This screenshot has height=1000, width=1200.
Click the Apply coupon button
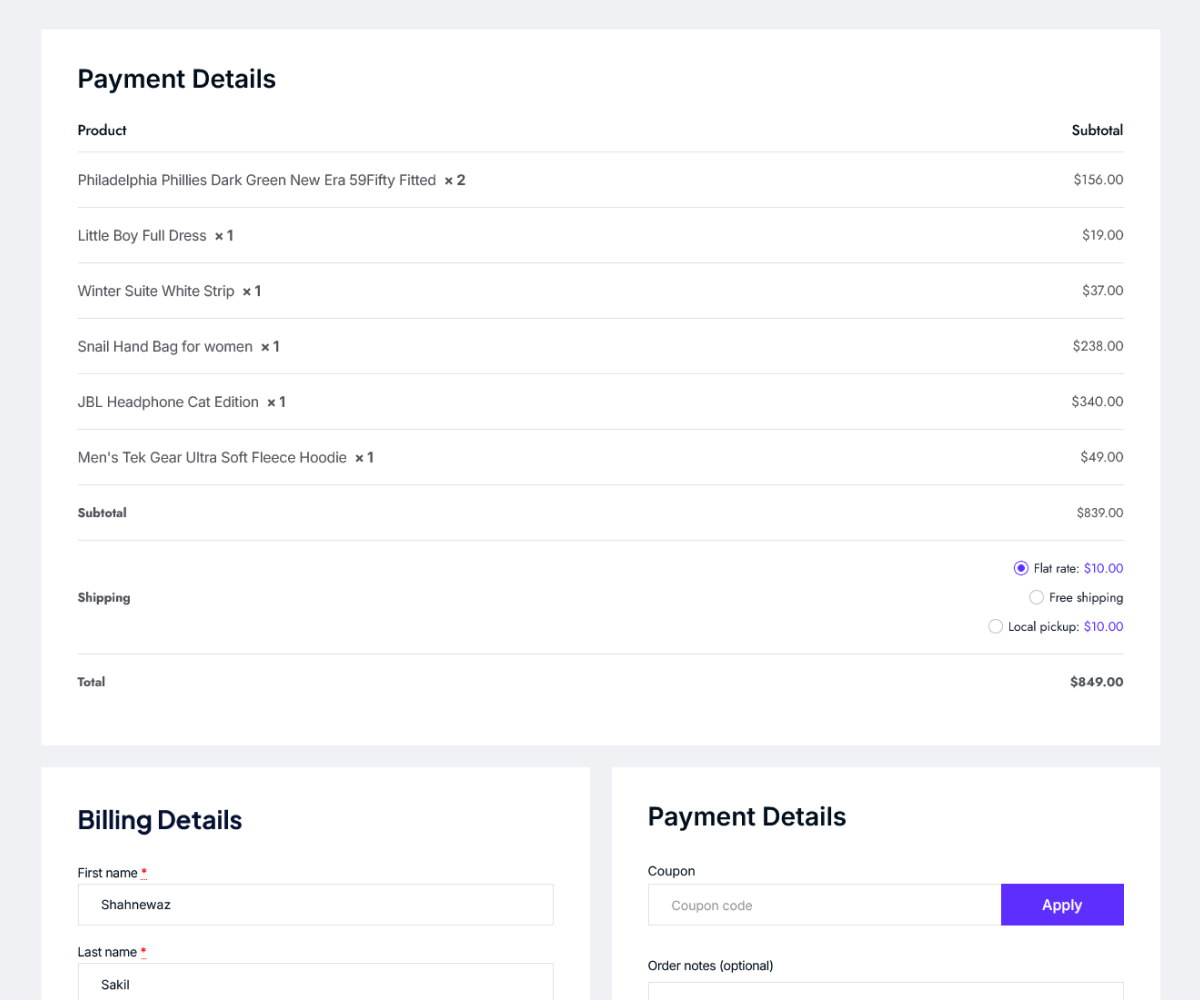pos(1062,905)
